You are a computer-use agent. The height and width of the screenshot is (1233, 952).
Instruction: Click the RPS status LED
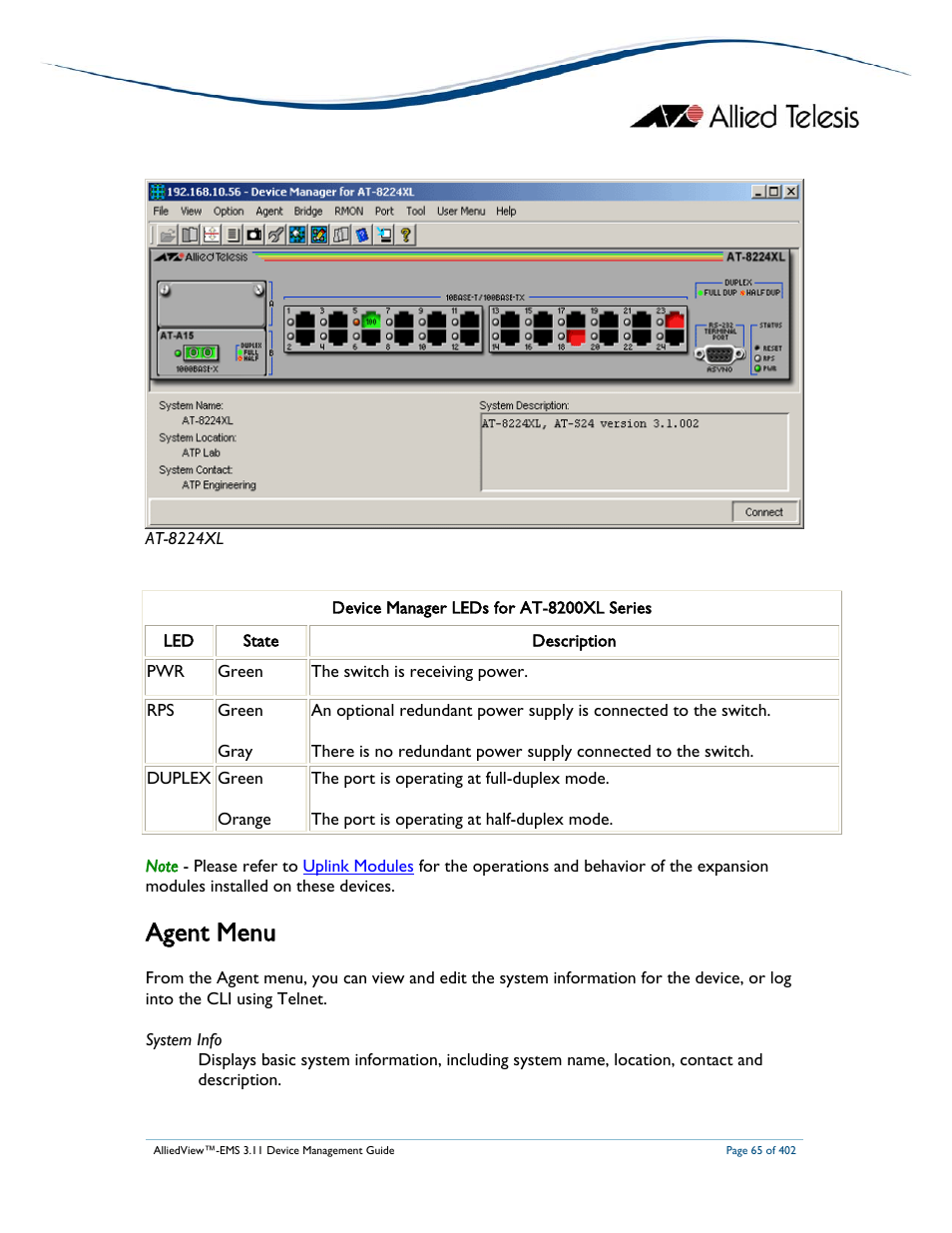[757, 358]
